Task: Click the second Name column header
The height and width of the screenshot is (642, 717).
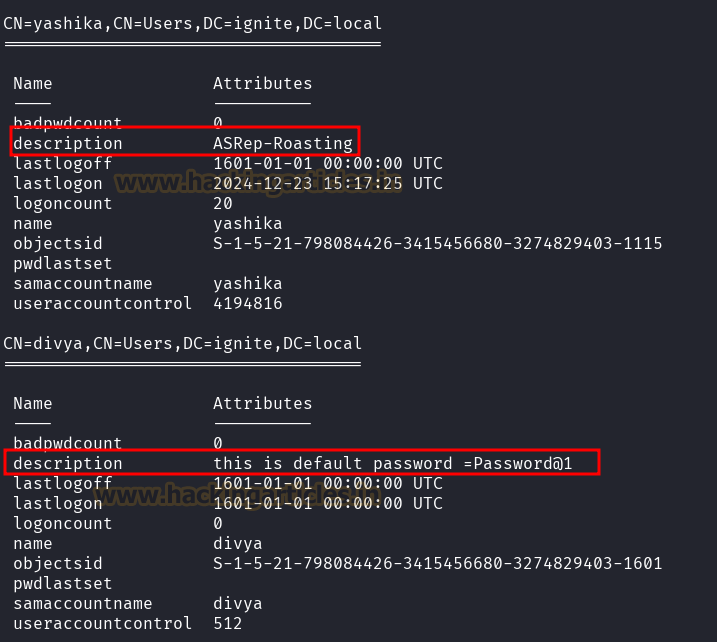Action: [32, 404]
